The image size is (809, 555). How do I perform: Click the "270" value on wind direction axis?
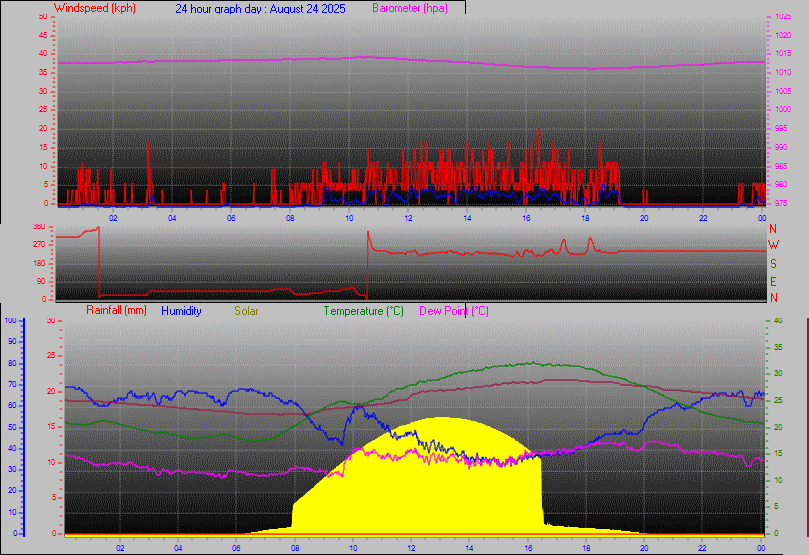pyautogui.click(x=40, y=244)
